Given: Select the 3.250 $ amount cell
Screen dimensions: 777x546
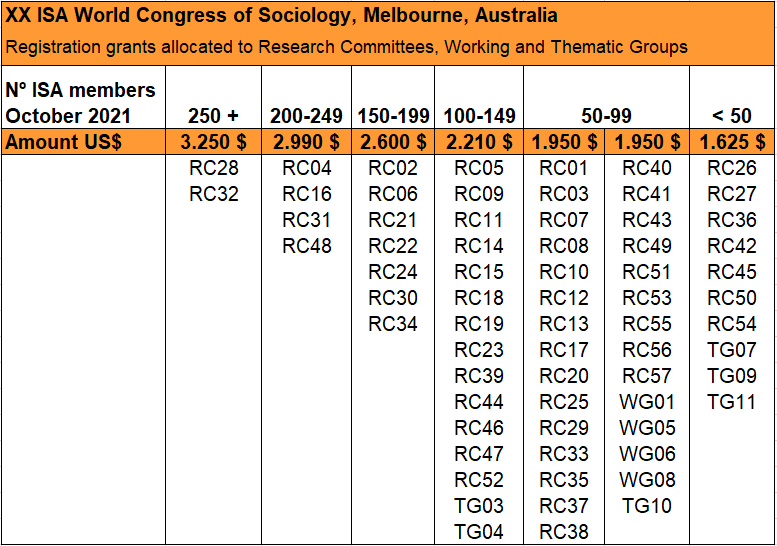Looking at the screenshot, I should pos(214,142).
